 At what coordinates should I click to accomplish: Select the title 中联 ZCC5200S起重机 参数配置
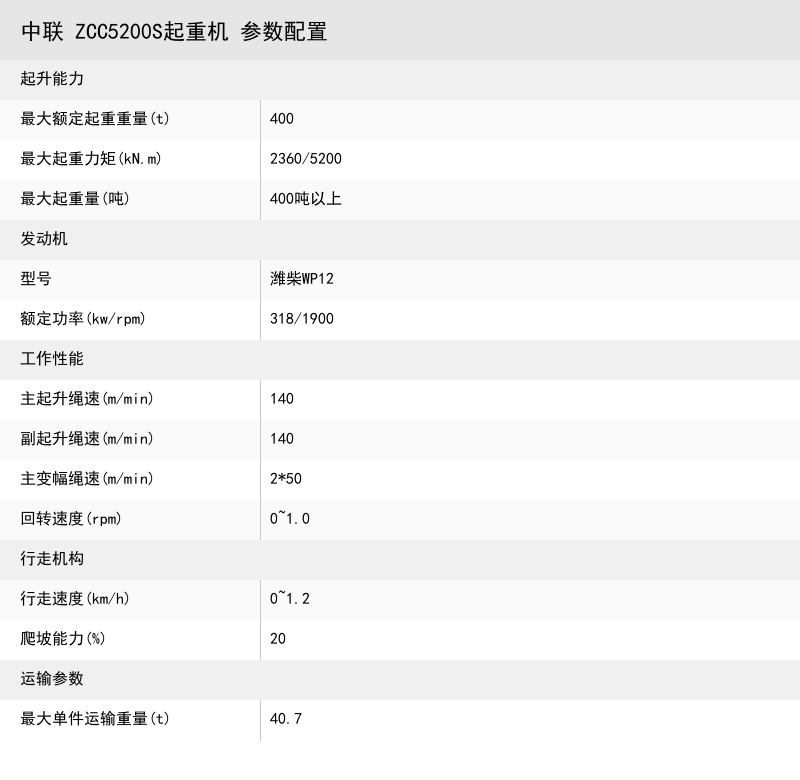(174, 32)
